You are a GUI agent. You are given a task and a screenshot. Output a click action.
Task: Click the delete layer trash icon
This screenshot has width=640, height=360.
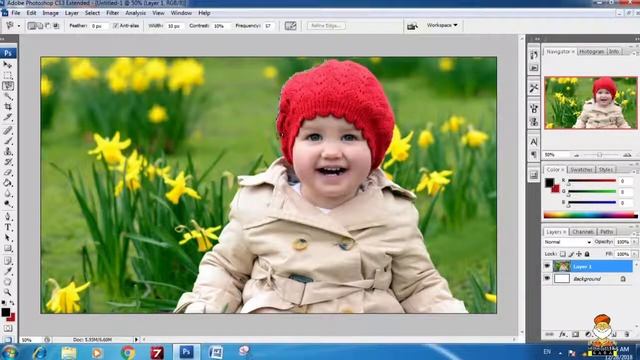coord(627,334)
